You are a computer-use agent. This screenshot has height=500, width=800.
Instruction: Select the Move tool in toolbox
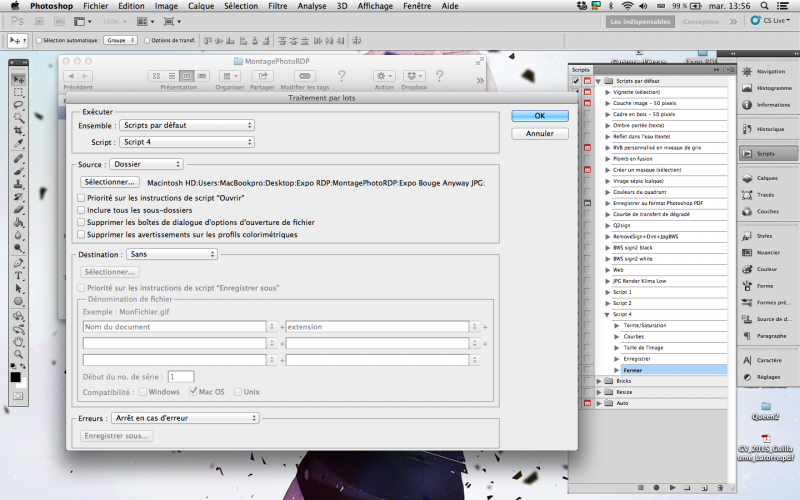tap(18, 80)
